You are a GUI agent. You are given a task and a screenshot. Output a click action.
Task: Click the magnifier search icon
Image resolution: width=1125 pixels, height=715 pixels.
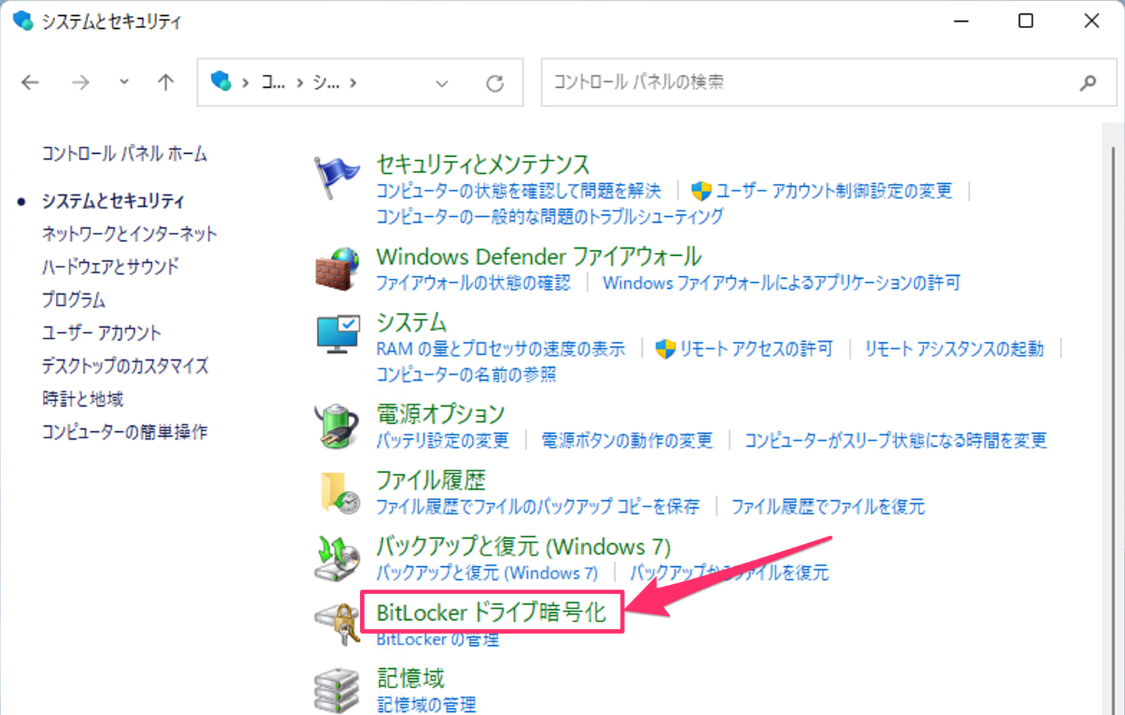1088,82
